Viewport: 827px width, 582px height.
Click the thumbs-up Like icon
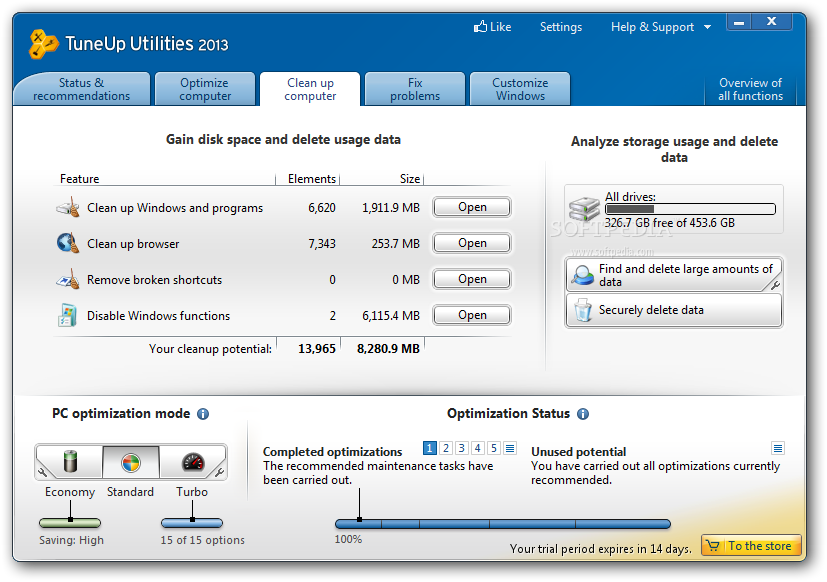(x=480, y=26)
